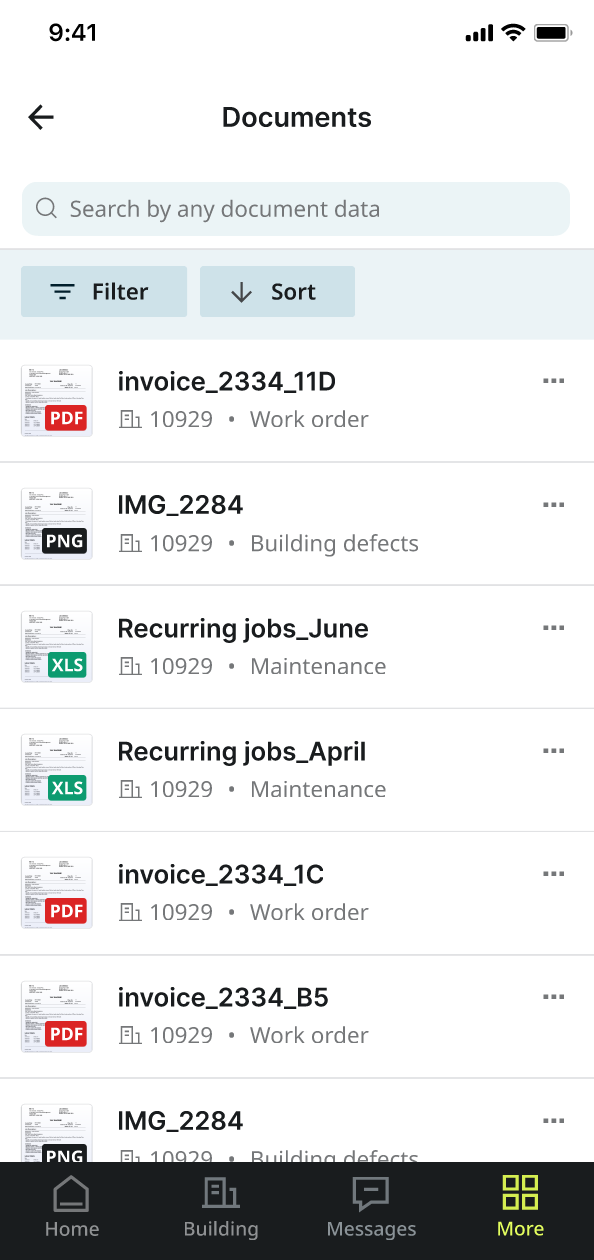This screenshot has height=1260, width=594.
Task: Open more options for invoice_2334_1C
Action: point(553,873)
